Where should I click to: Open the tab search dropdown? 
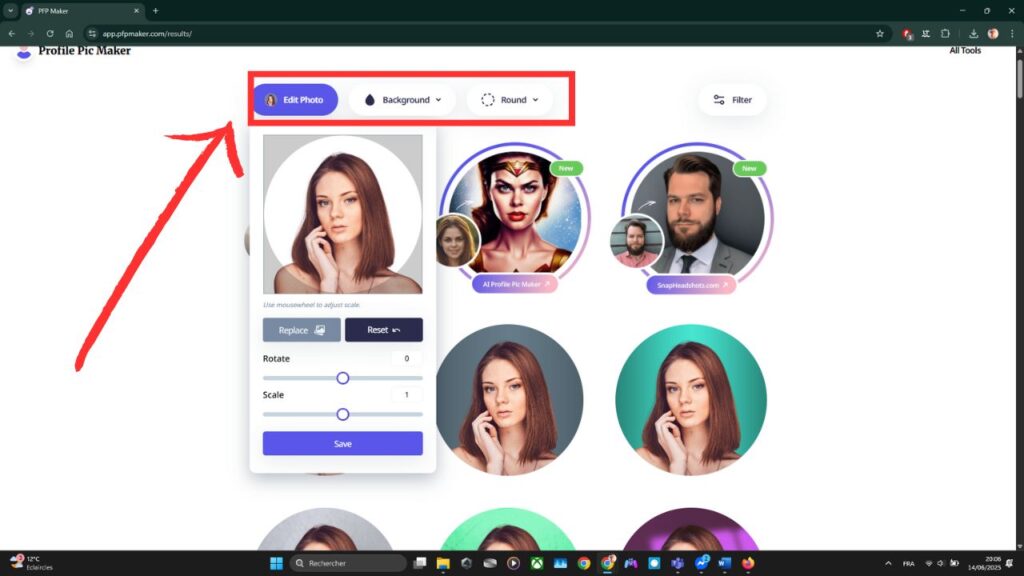pos(10,10)
